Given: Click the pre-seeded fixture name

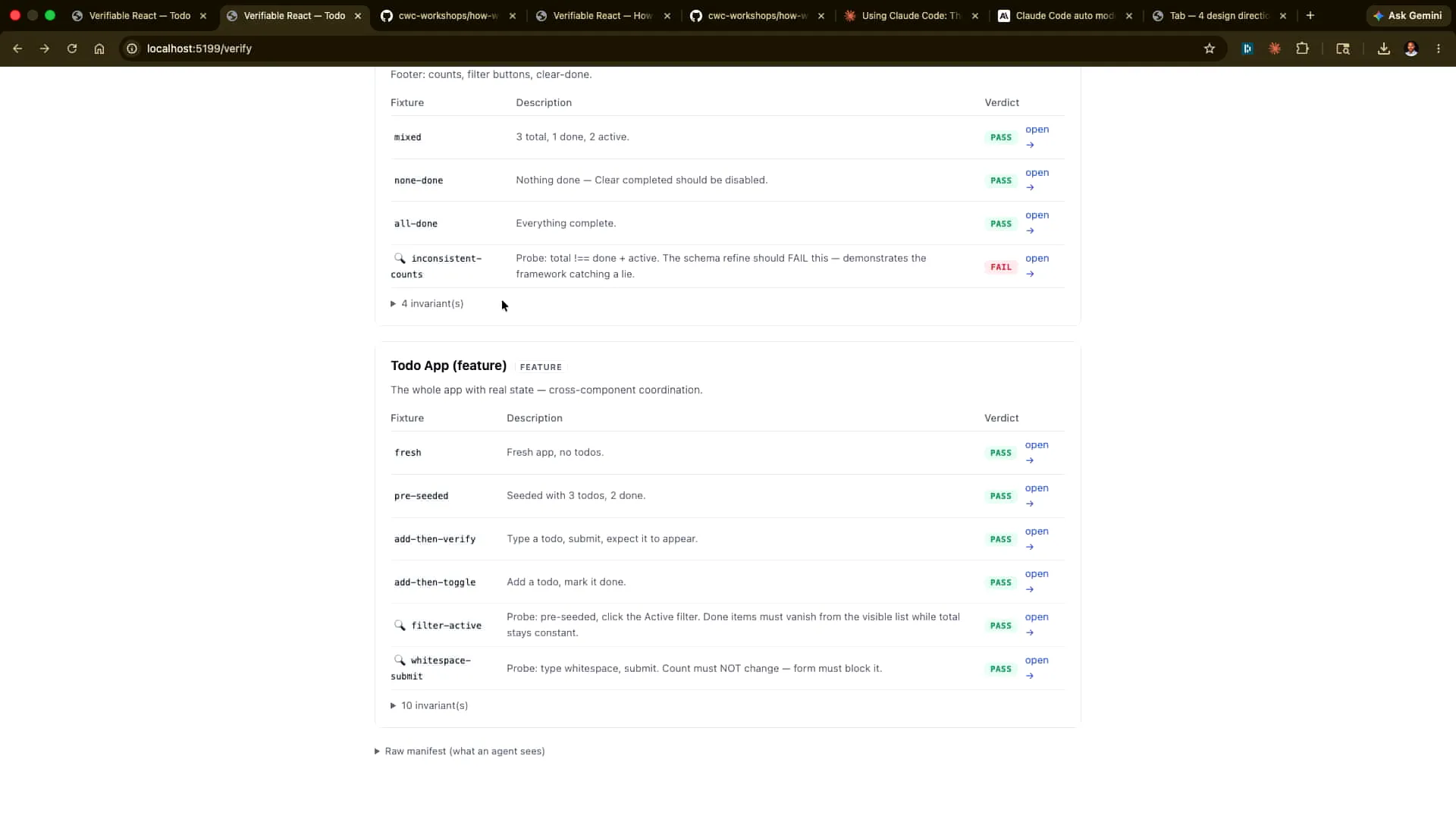Looking at the screenshot, I should (421, 496).
